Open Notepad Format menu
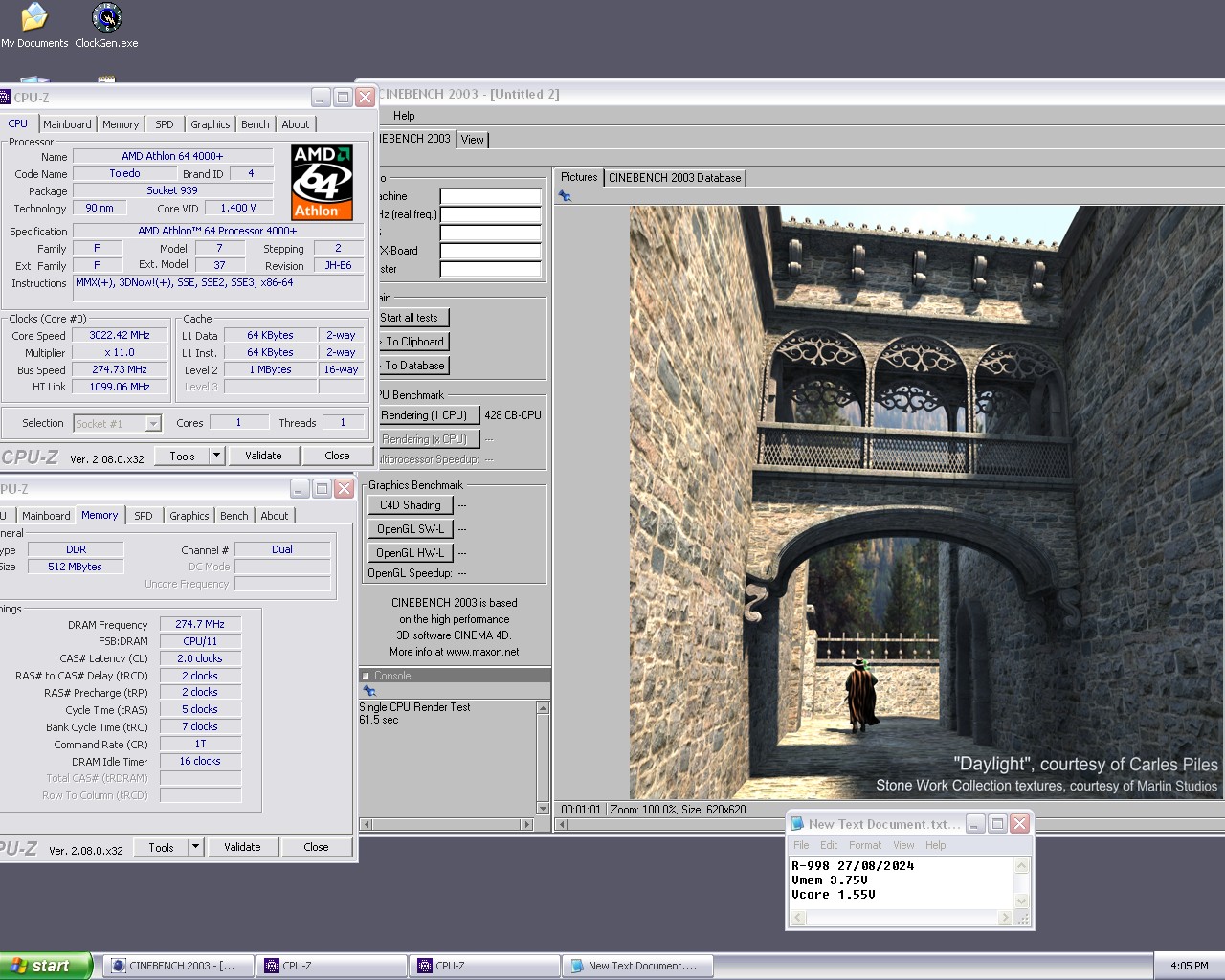Screen dimensions: 1225x980 click(x=865, y=845)
